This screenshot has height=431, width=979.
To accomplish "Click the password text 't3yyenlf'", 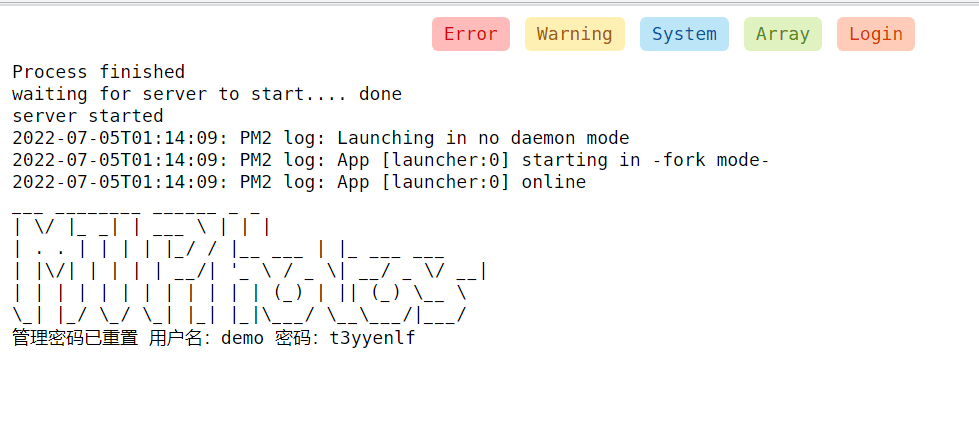I will tap(372, 339).
